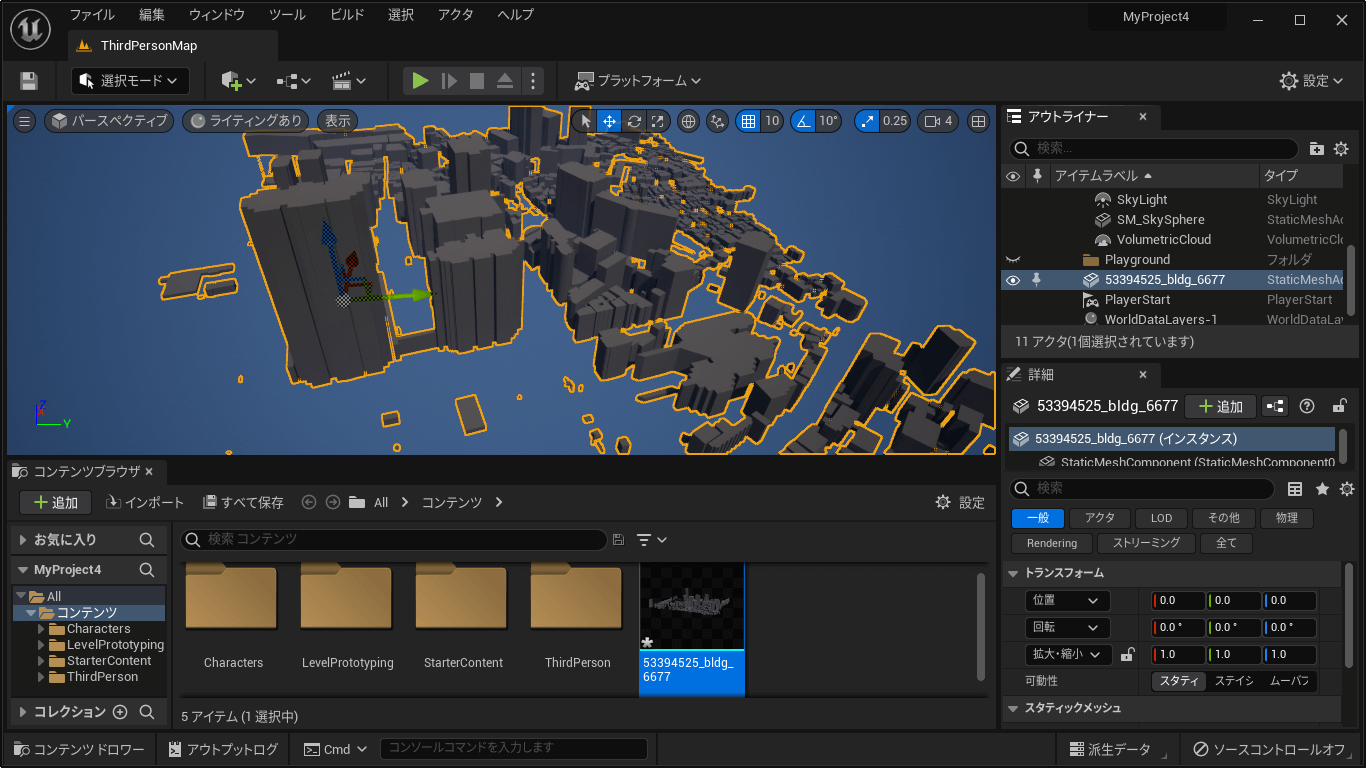Start Play in Editor with green arrow
This screenshot has height=768, width=1366.
coord(421,81)
